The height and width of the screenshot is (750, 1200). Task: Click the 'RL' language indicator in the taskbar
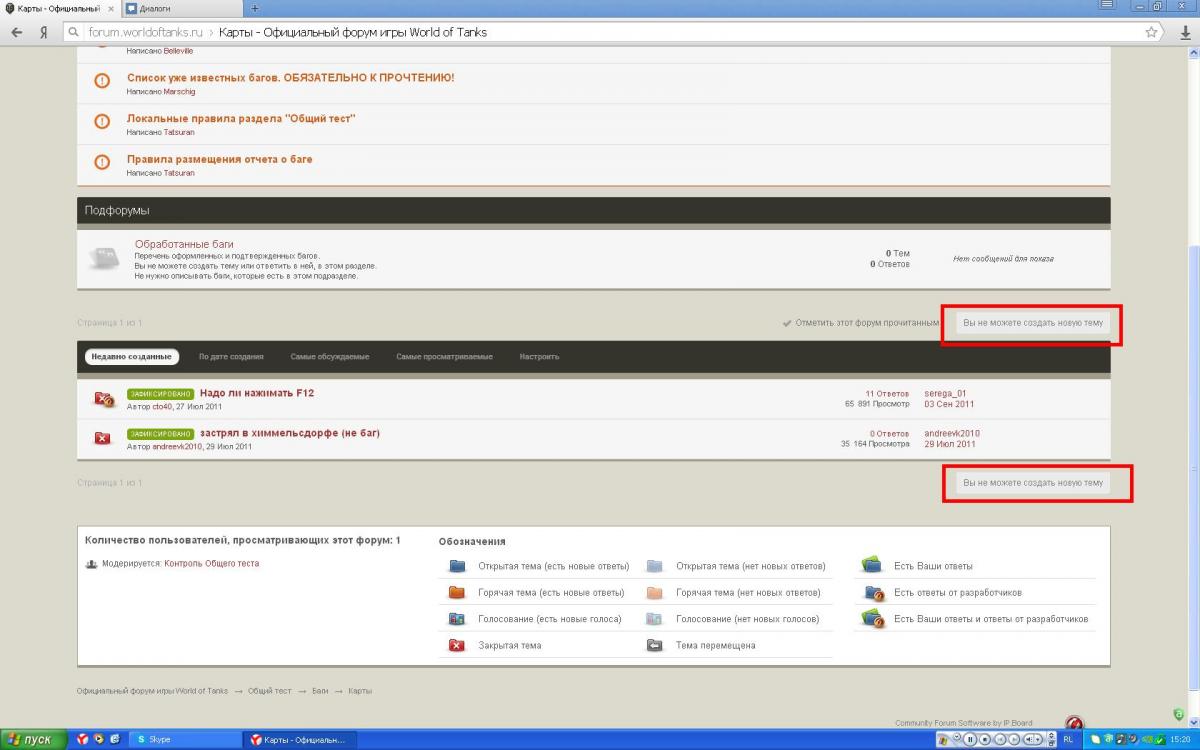[1068, 740]
